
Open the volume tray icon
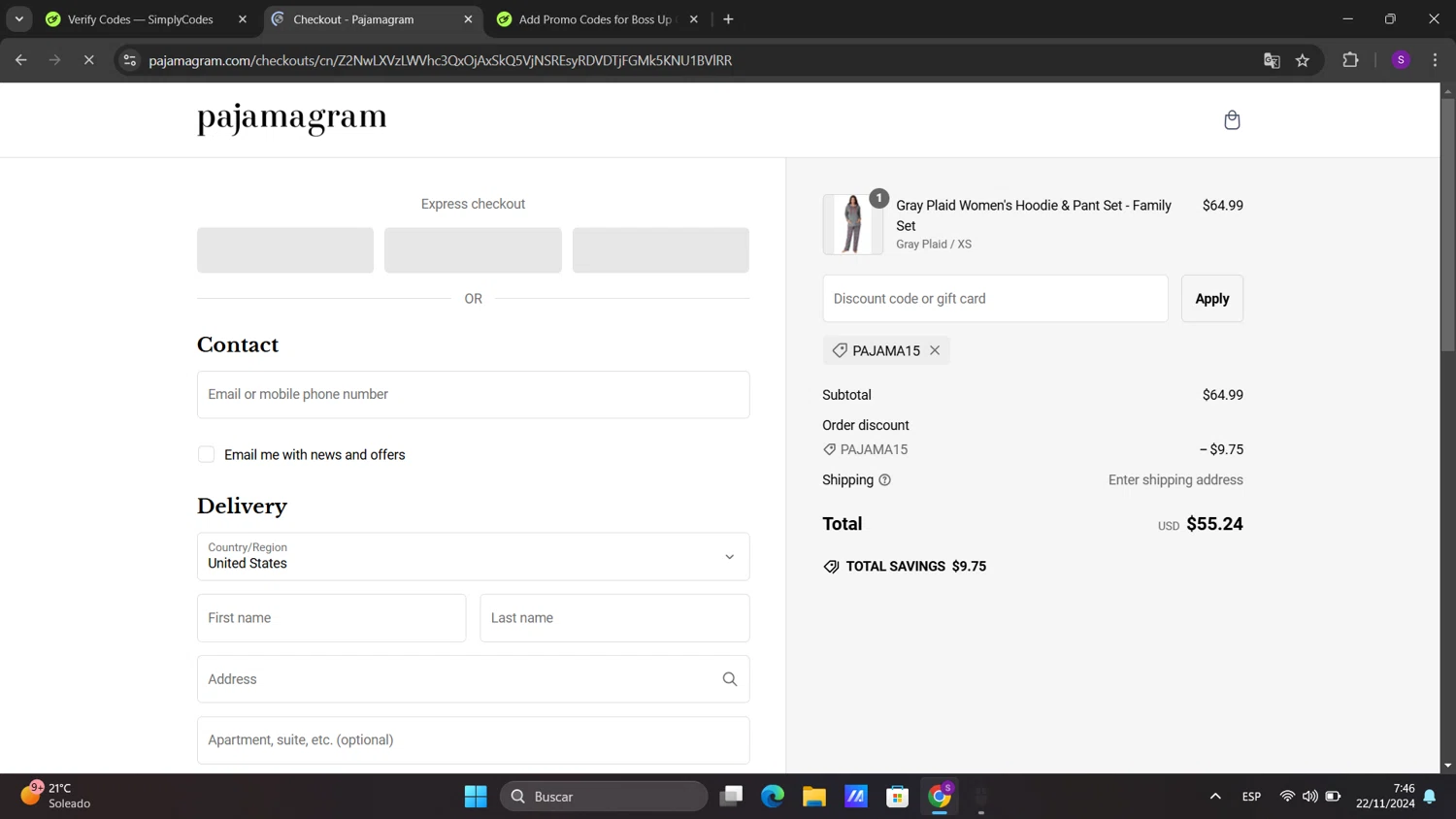pos(1310,797)
